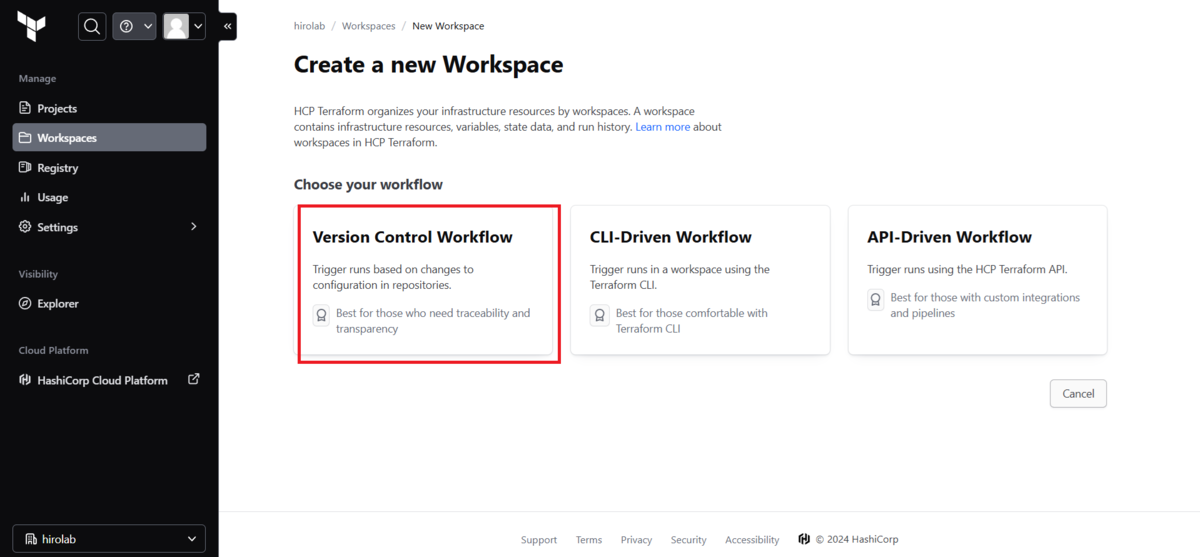Choose API-Driven Workflow card
The height and width of the screenshot is (557, 1200).
(x=977, y=280)
